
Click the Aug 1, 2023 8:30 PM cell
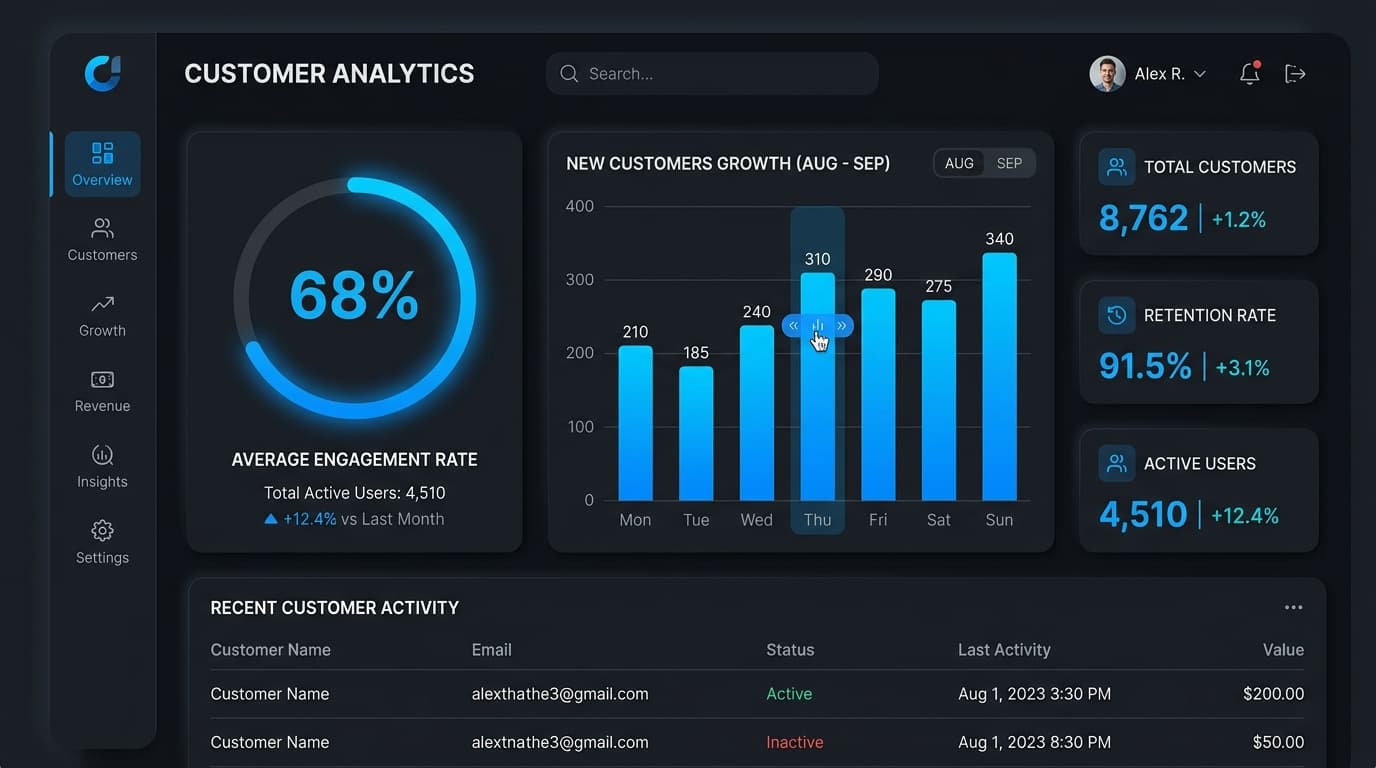[x=1034, y=742]
